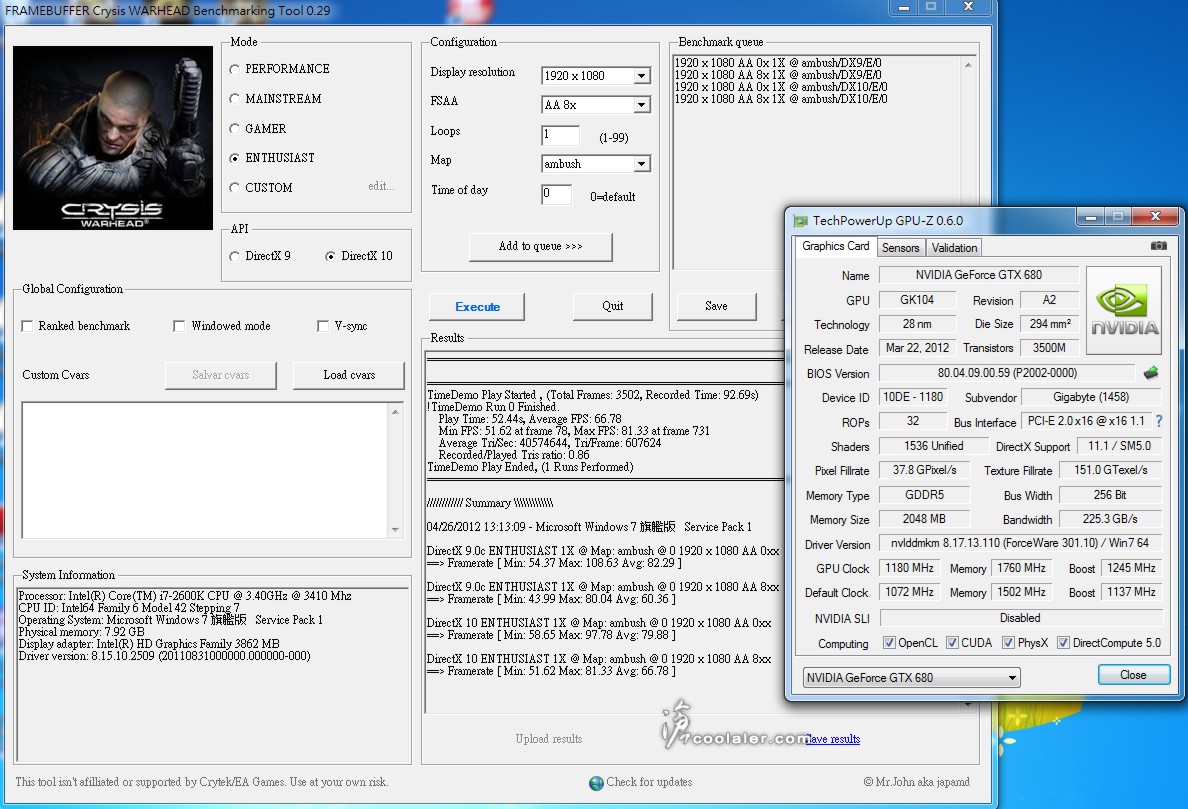The image size is (1188, 809).
Task: Click the BIOS Version value 80.04.09.00.59
Action: [1007, 373]
